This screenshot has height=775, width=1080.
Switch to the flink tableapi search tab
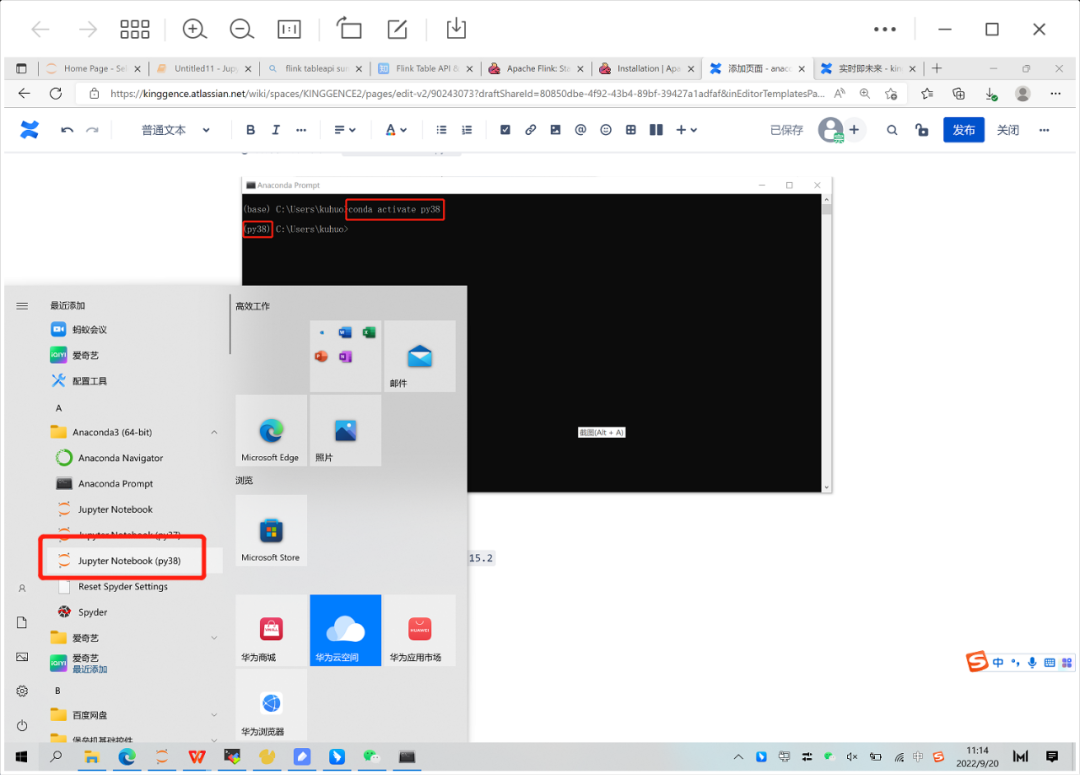(x=314, y=68)
